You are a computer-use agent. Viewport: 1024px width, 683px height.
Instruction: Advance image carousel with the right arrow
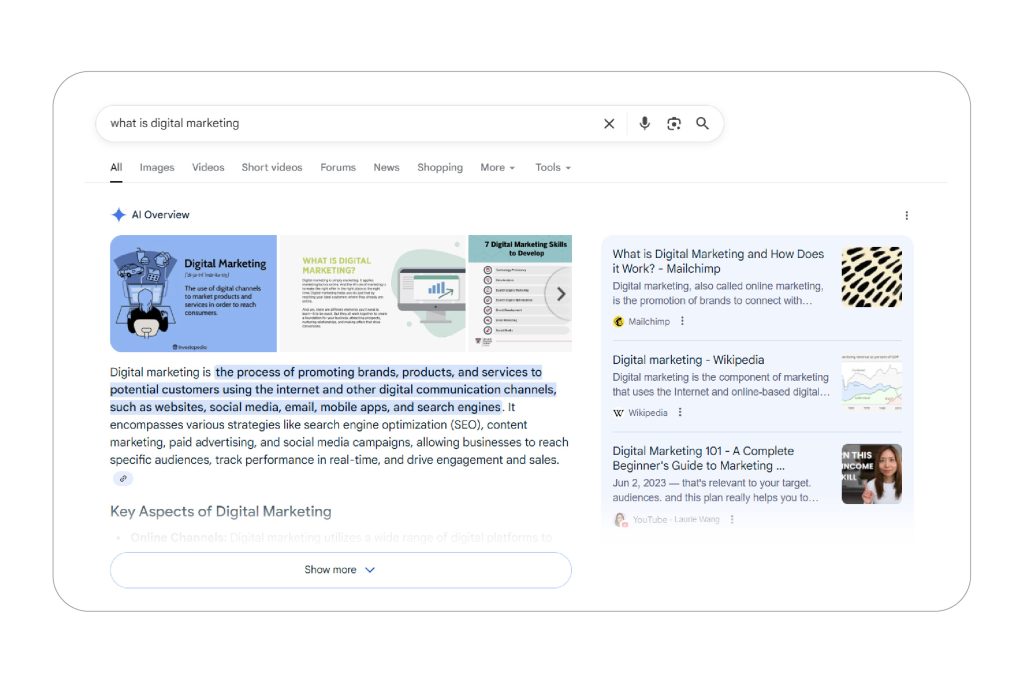[560, 294]
